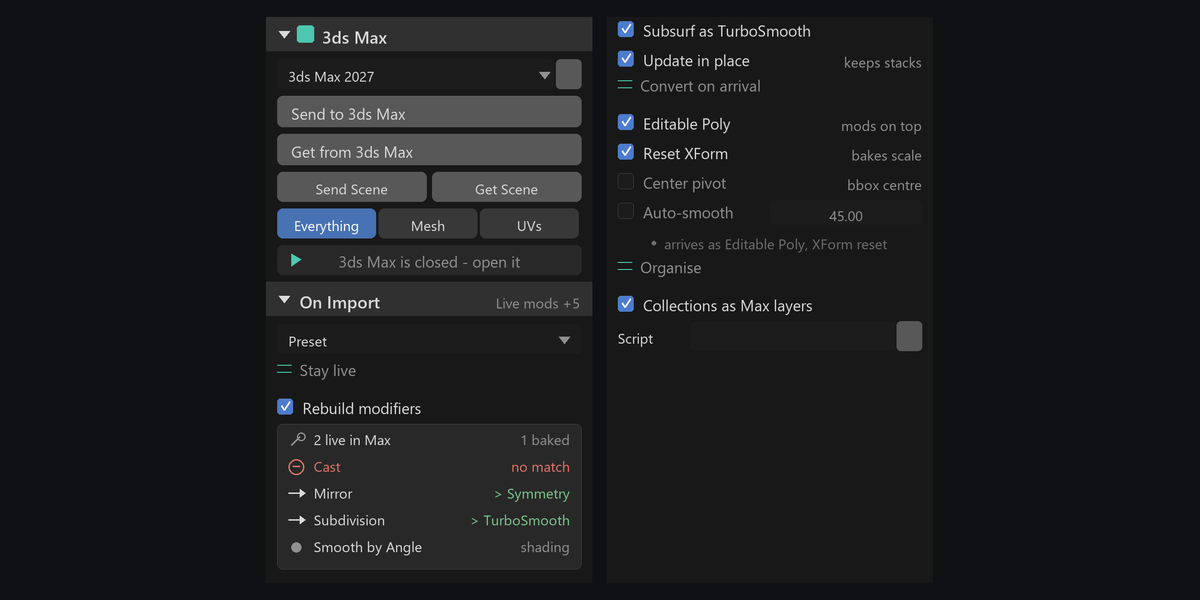
Task: Switch to the Mesh tab
Action: point(428,224)
